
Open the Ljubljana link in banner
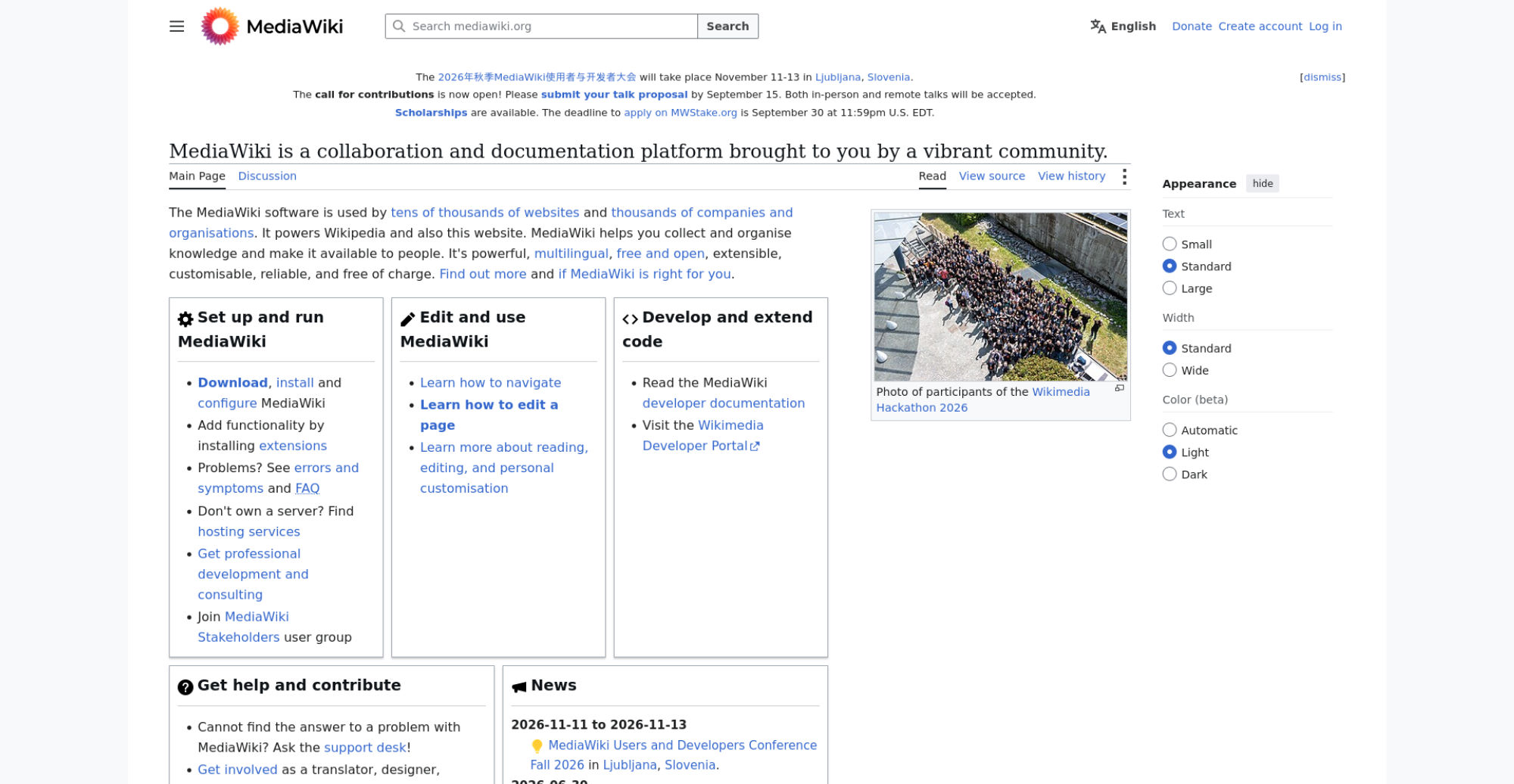837,77
